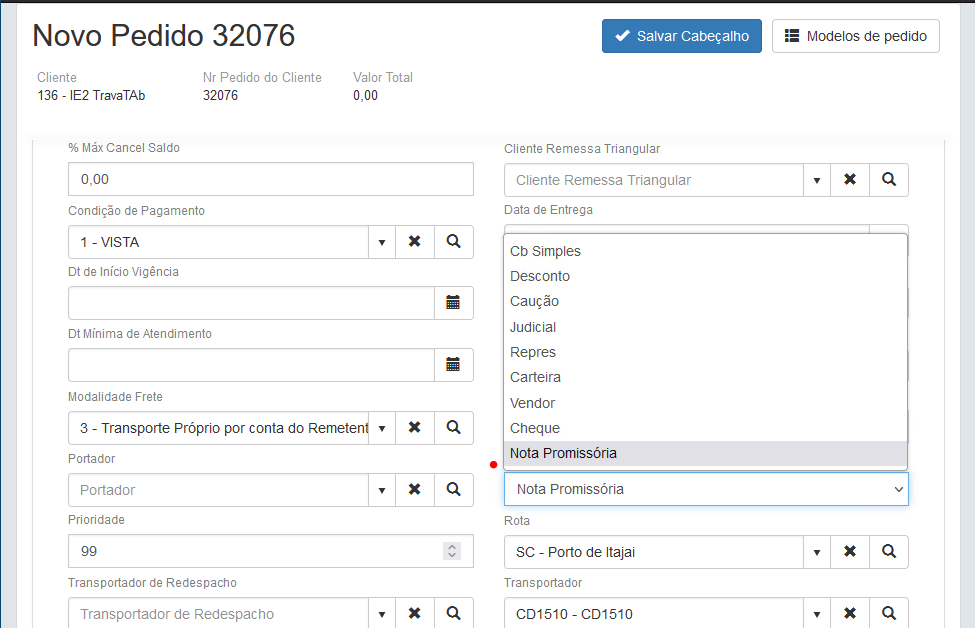The image size is (975, 628).
Task: Clear the Condição de Pagamento field
Action: (x=415, y=242)
